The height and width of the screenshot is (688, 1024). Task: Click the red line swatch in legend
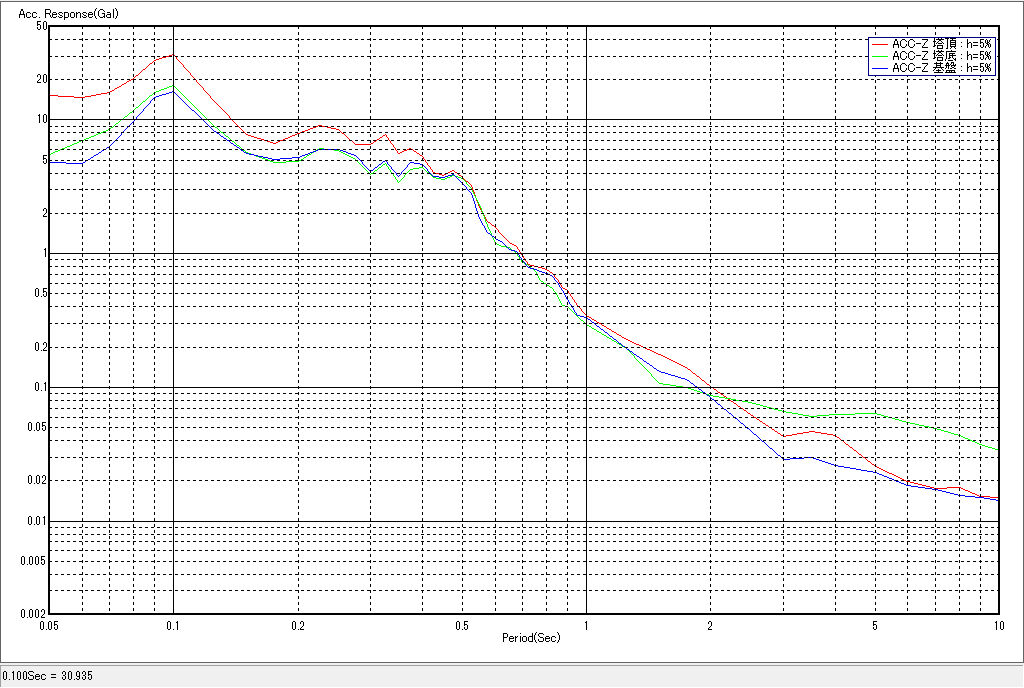[880, 44]
